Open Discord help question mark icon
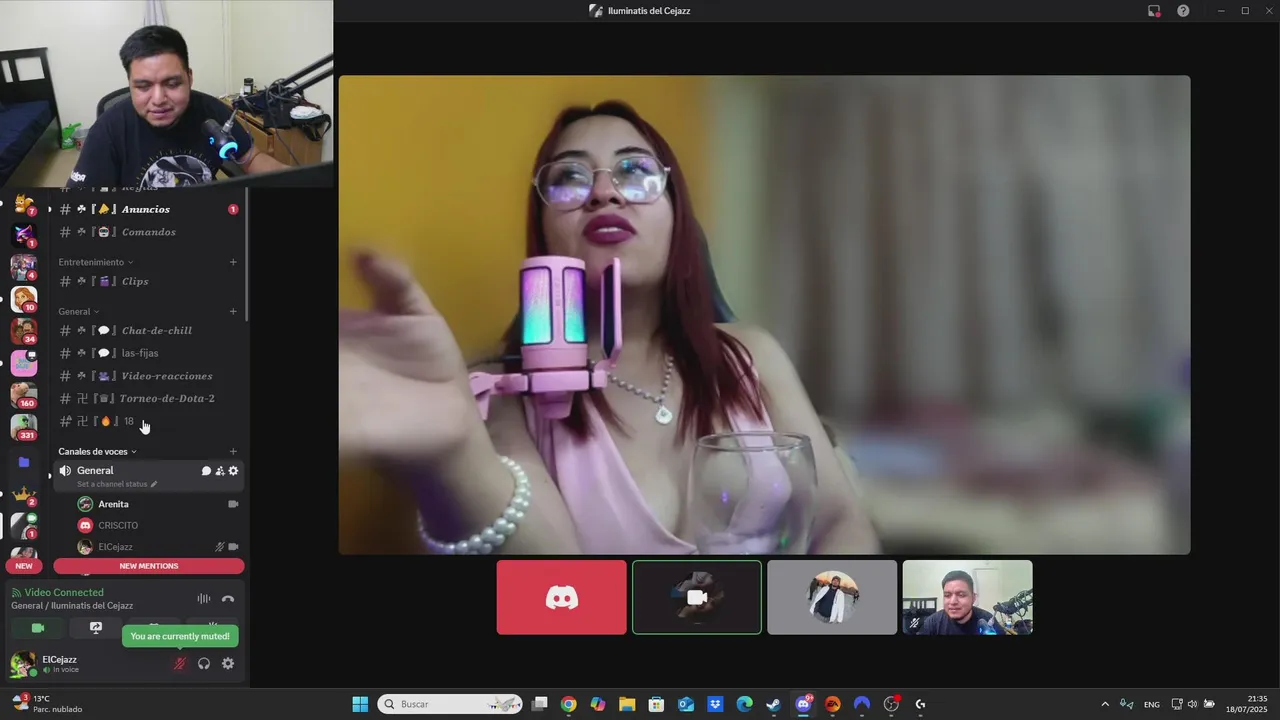This screenshot has height=720, width=1280. pyautogui.click(x=1183, y=11)
